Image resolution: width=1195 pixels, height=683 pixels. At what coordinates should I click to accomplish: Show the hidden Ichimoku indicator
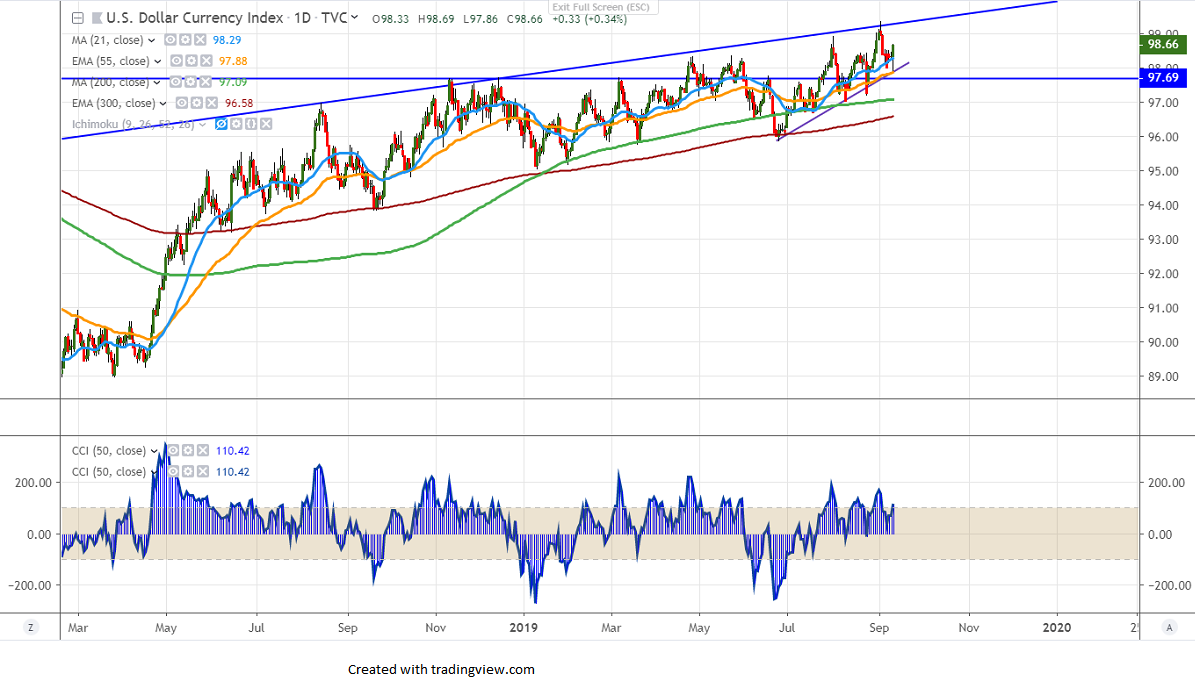222,124
